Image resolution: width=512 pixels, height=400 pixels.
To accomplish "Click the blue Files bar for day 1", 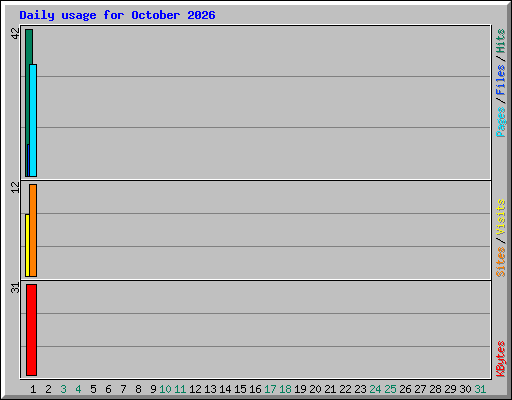I will coord(28,160).
